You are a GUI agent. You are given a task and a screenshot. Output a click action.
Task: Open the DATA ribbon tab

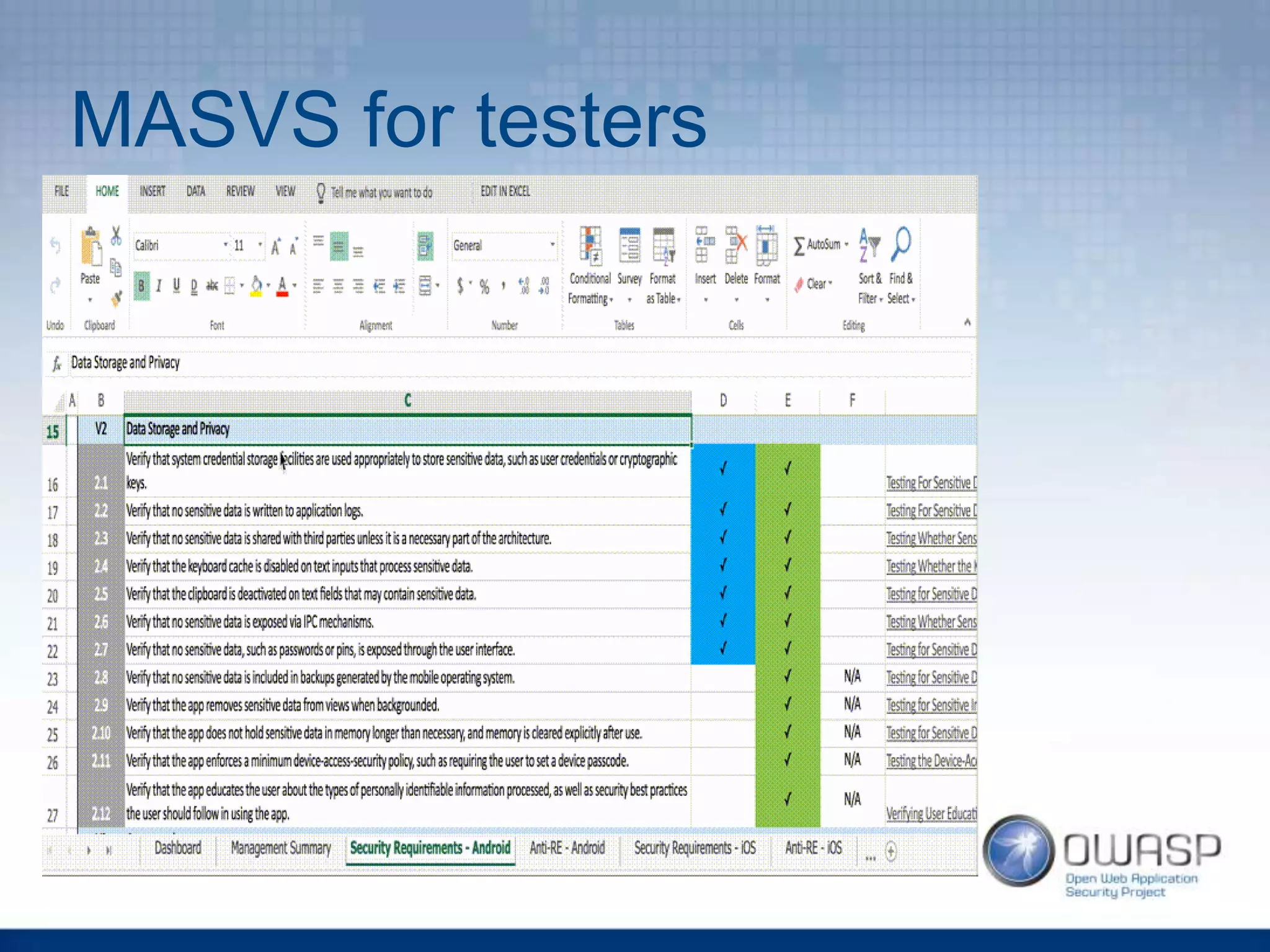(x=196, y=192)
